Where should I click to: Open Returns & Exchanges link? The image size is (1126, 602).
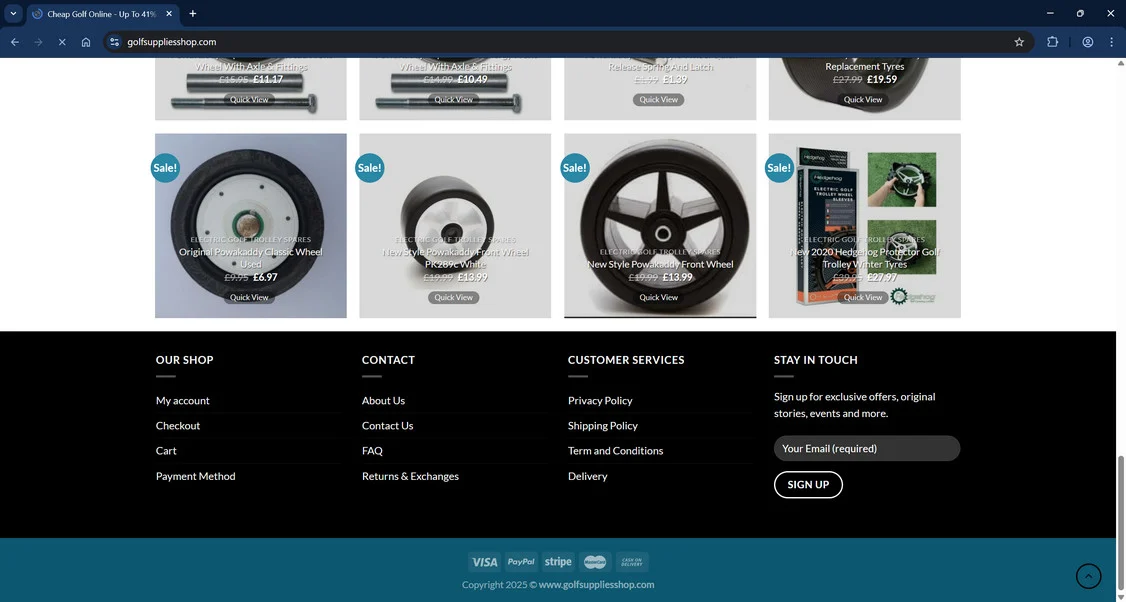click(x=410, y=476)
